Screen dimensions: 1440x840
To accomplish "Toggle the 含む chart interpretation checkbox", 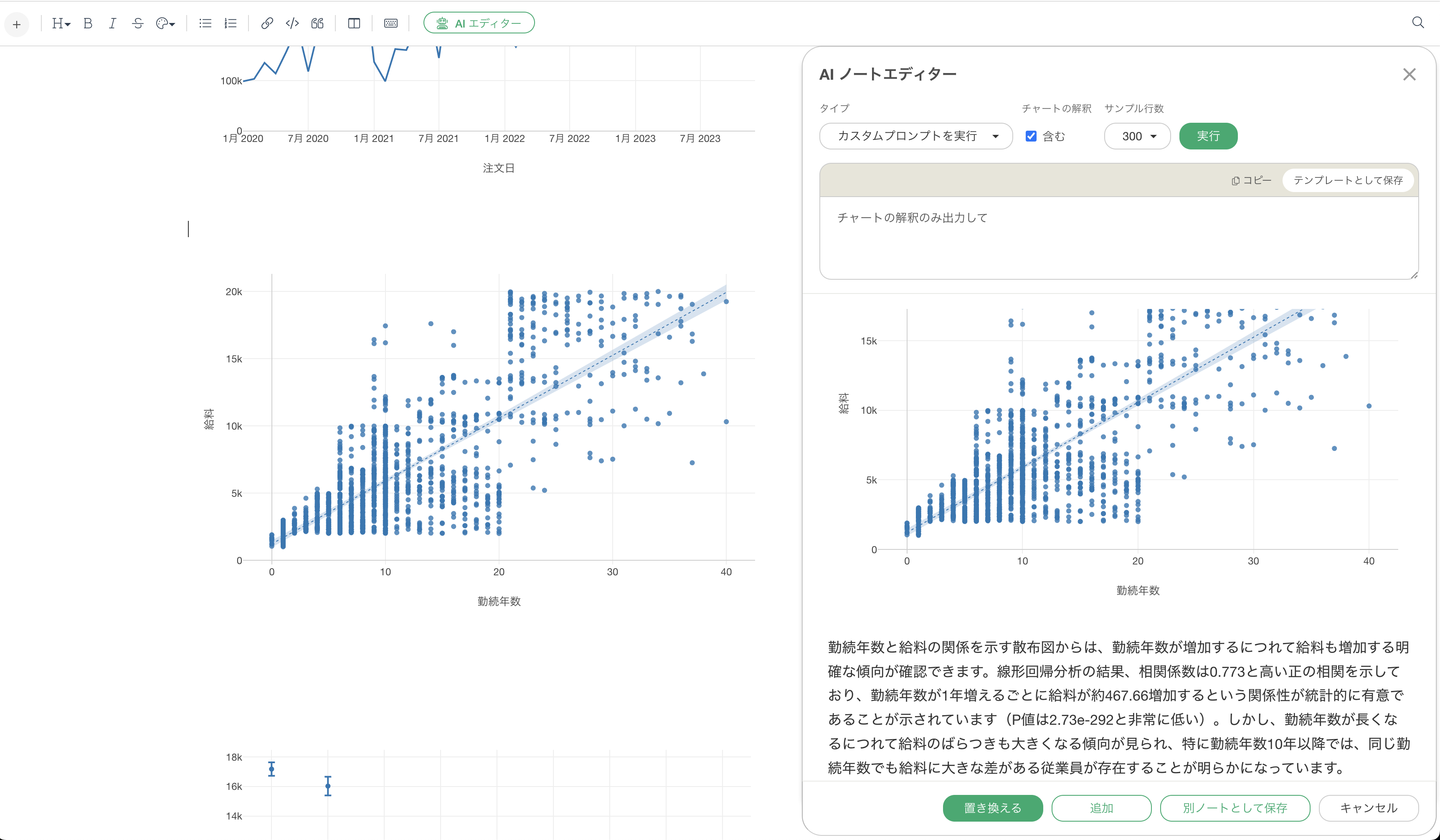I will 1031,136.
